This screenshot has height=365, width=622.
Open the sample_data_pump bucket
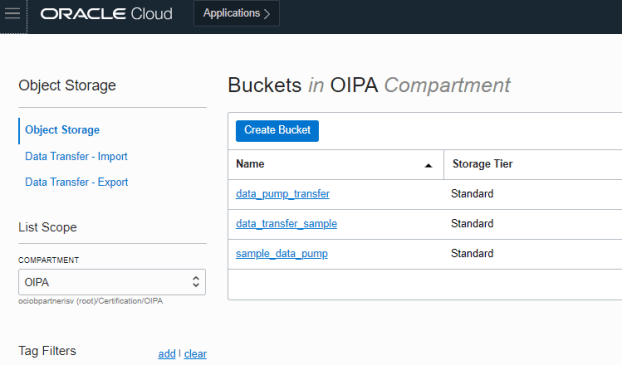click(x=282, y=254)
